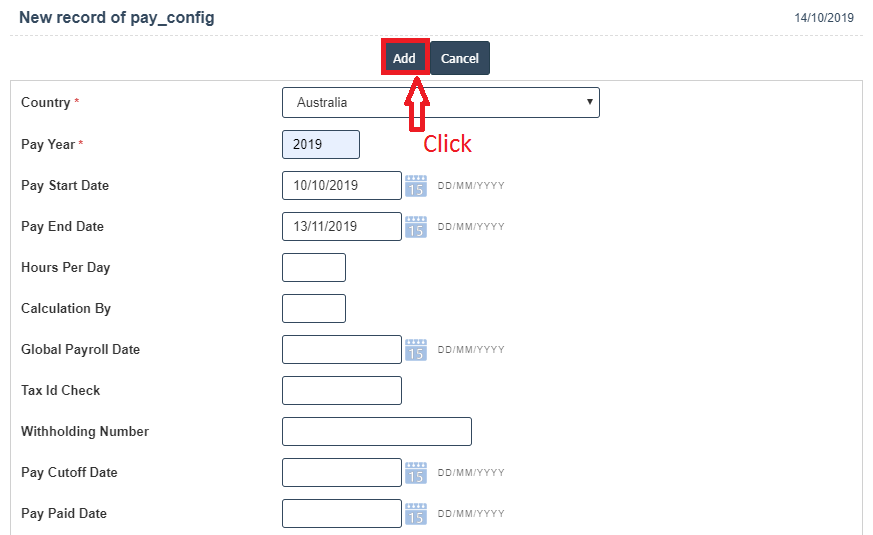Click the Pay Paid Date text box

pos(341,514)
